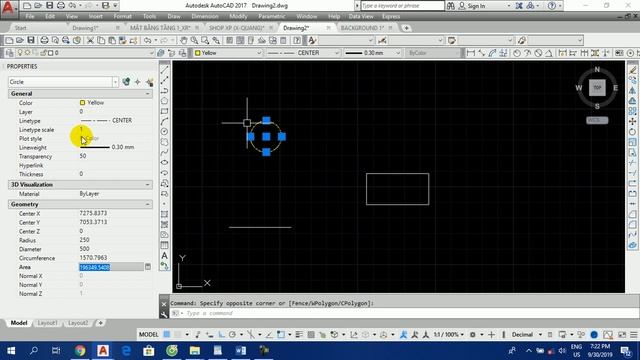Open the Format menu
Screen dimensions: 640x360
click(122, 16)
